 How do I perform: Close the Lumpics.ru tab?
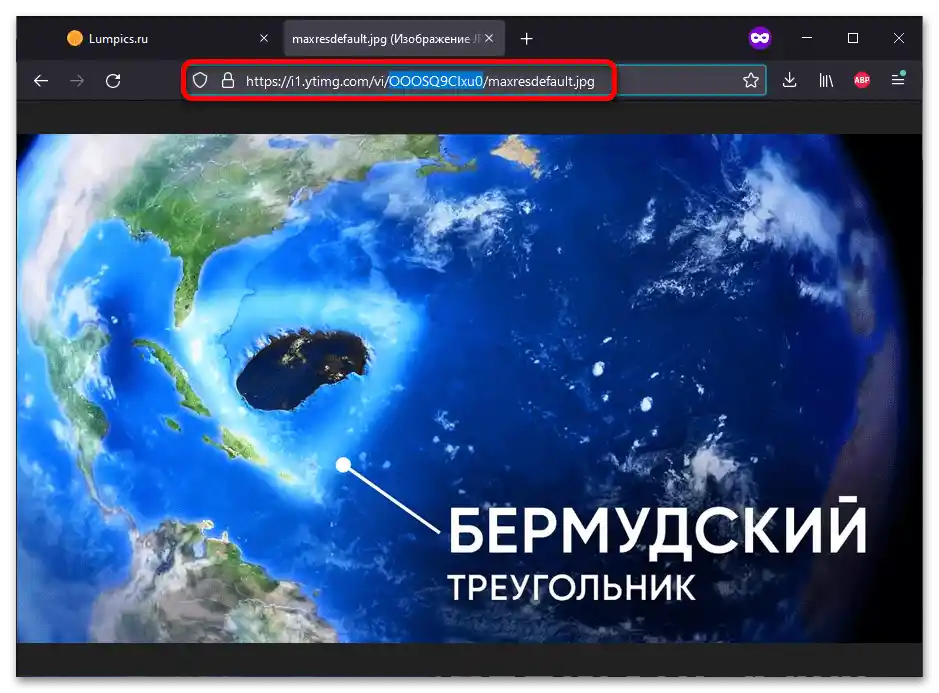[x=263, y=38]
